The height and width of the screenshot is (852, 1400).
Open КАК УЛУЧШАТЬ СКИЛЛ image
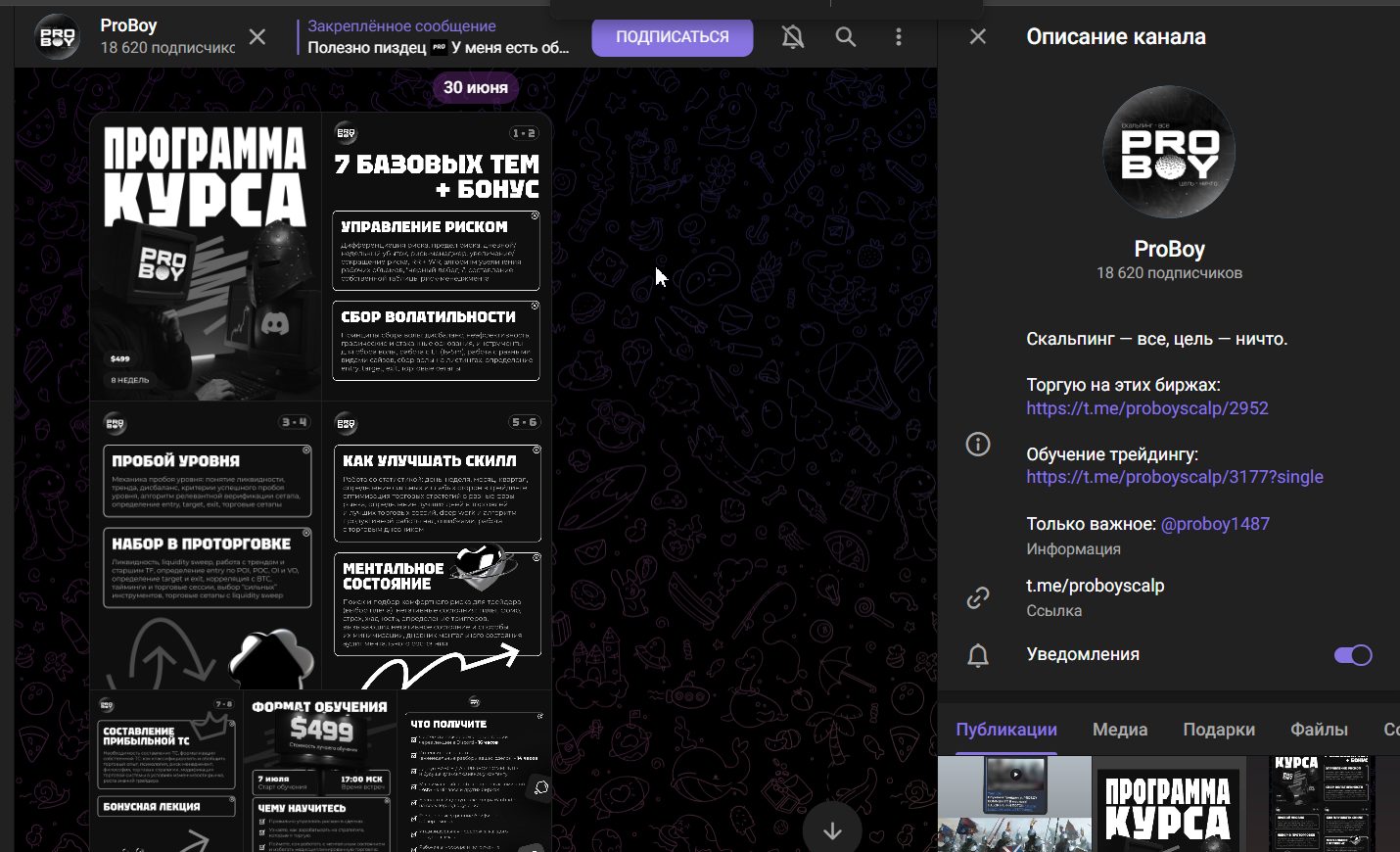pyautogui.click(x=438, y=545)
